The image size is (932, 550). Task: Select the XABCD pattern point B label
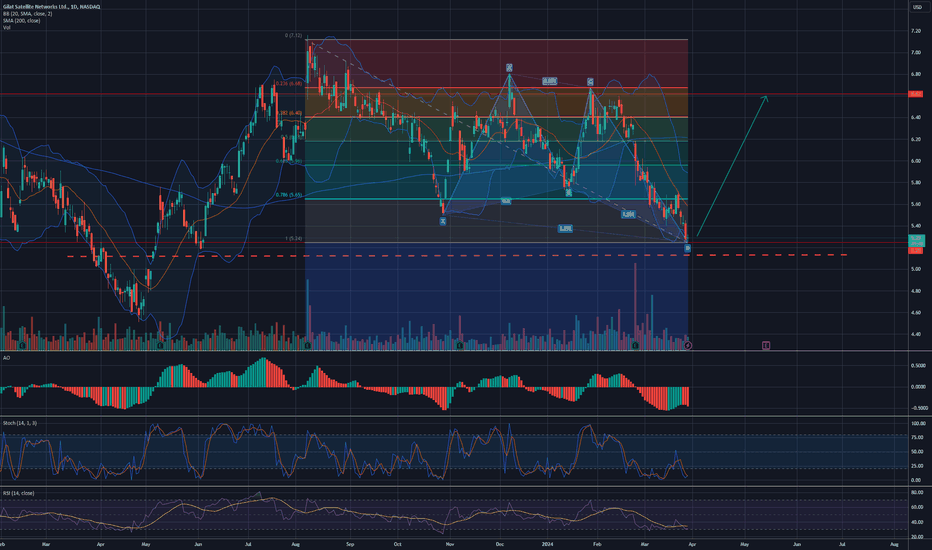tap(569, 193)
